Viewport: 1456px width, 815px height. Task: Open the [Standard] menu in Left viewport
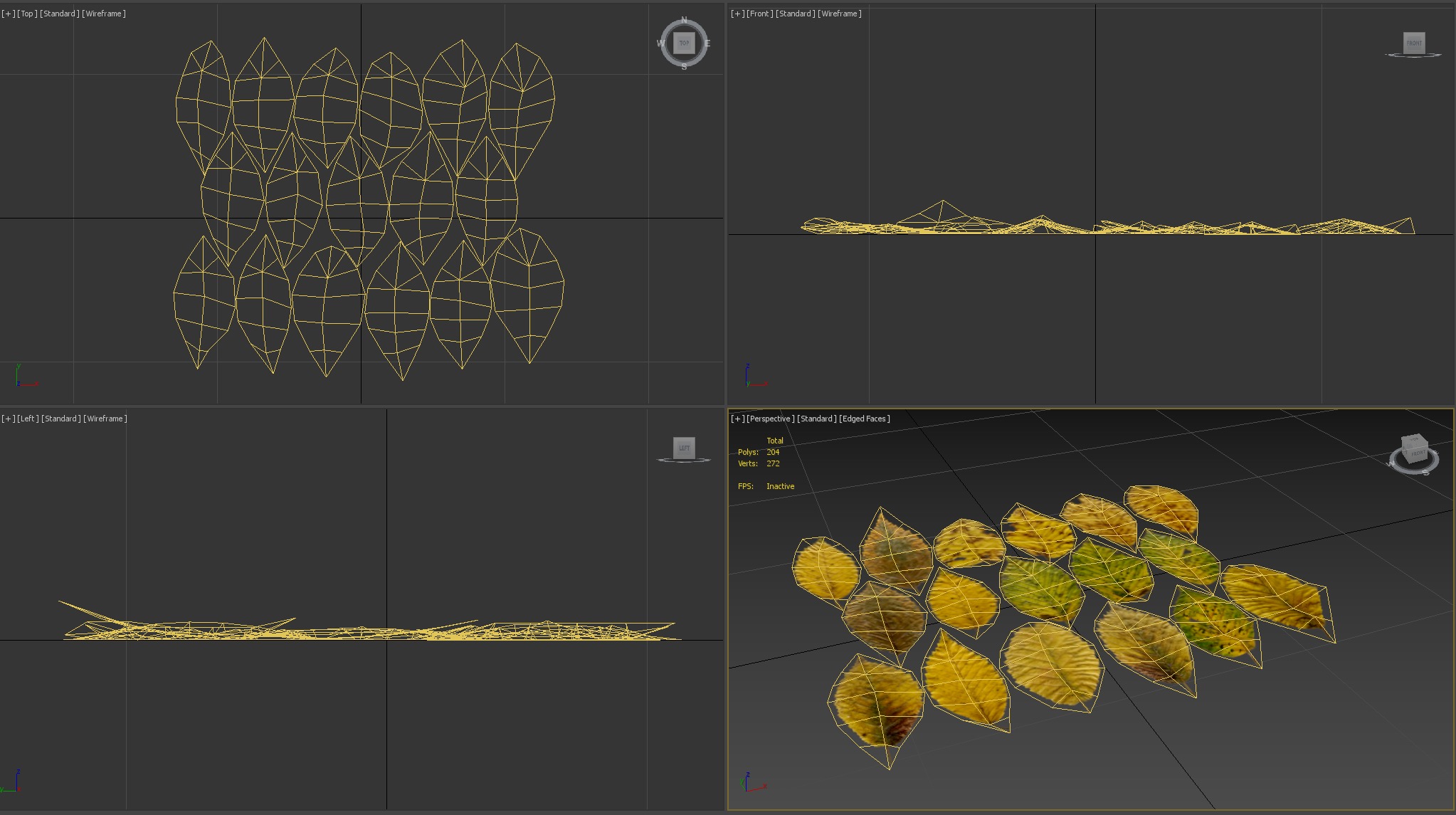(x=61, y=419)
